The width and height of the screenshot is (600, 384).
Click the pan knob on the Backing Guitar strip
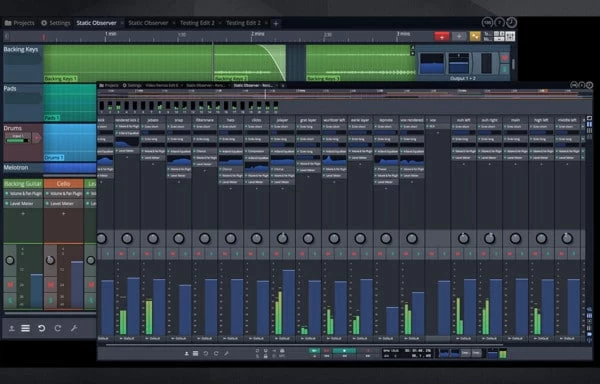(10, 260)
